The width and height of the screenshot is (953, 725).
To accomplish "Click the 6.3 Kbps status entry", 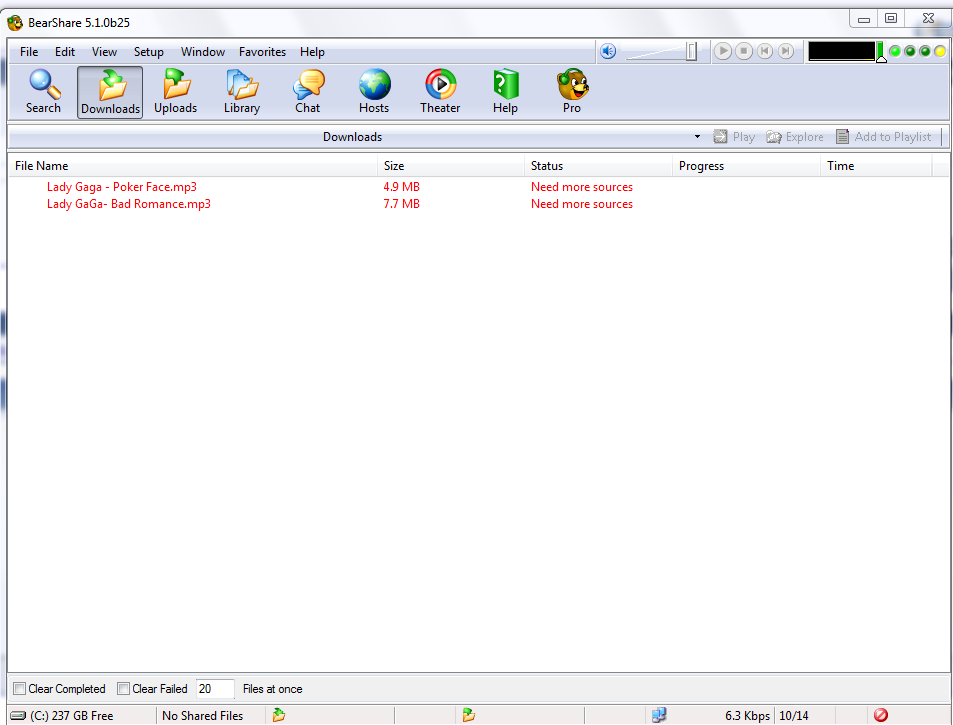I will (x=747, y=716).
